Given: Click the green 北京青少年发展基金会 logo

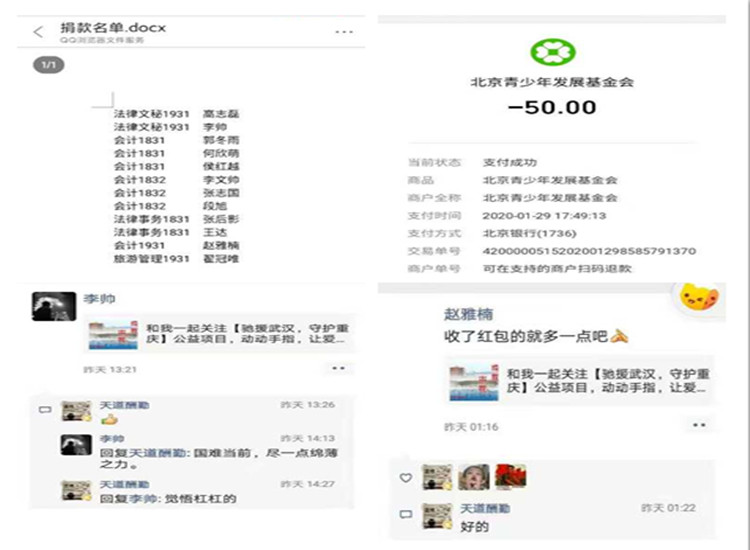Looking at the screenshot, I should [552, 52].
